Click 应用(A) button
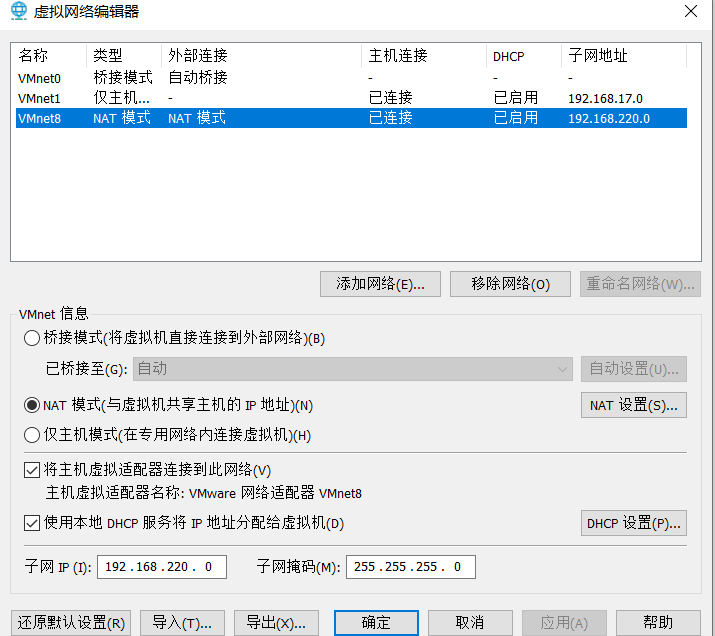The width and height of the screenshot is (715, 636). pyautogui.click(x=564, y=623)
